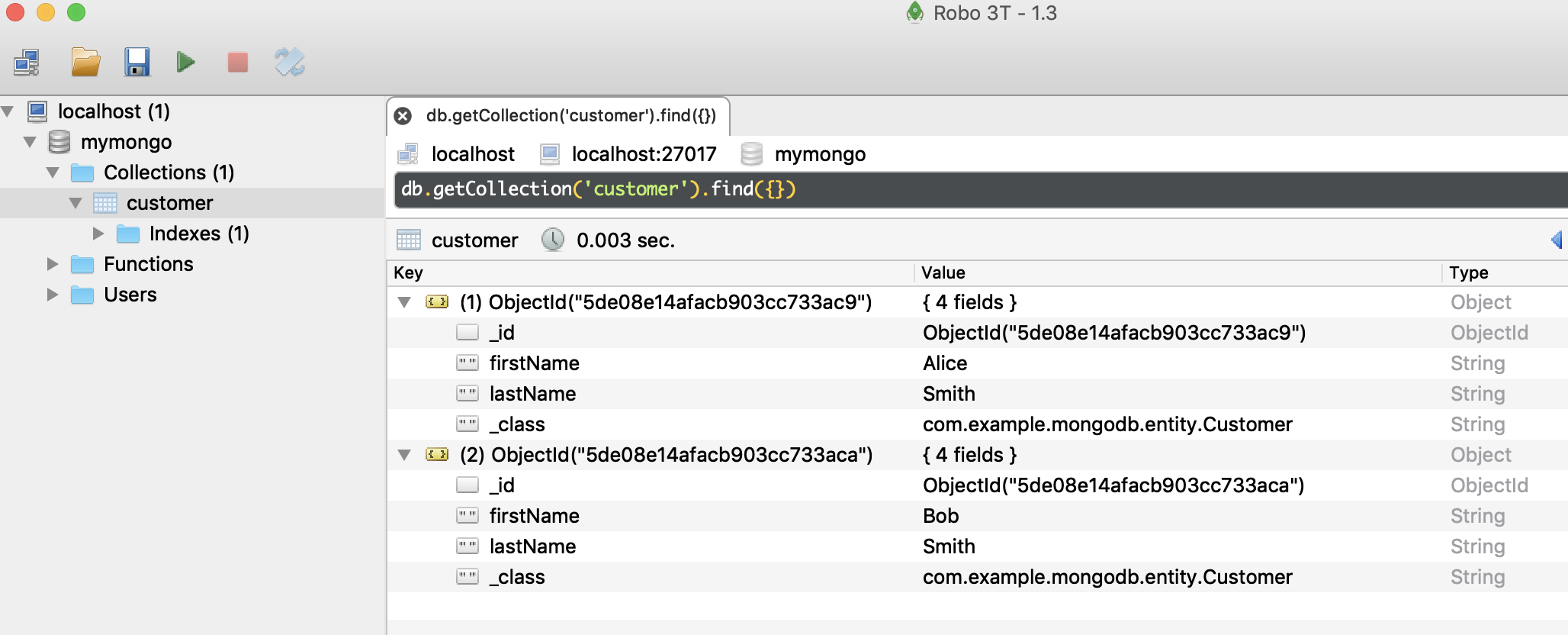This screenshot has height=635, width=1568.
Task: Save the script using floppy disk icon
Action: click(x=137, y=62)
